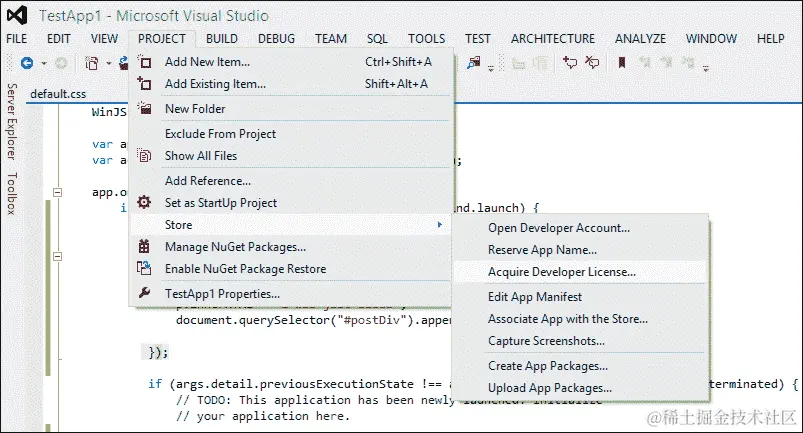This screenshot has width=803, height=433.
Task: Select Exclude From Project entry
Action: (x=290, y=134)
